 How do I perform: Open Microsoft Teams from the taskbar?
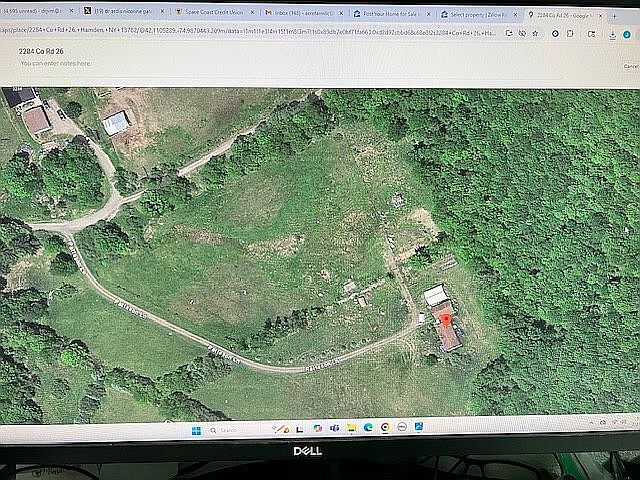tap(335, 428)
